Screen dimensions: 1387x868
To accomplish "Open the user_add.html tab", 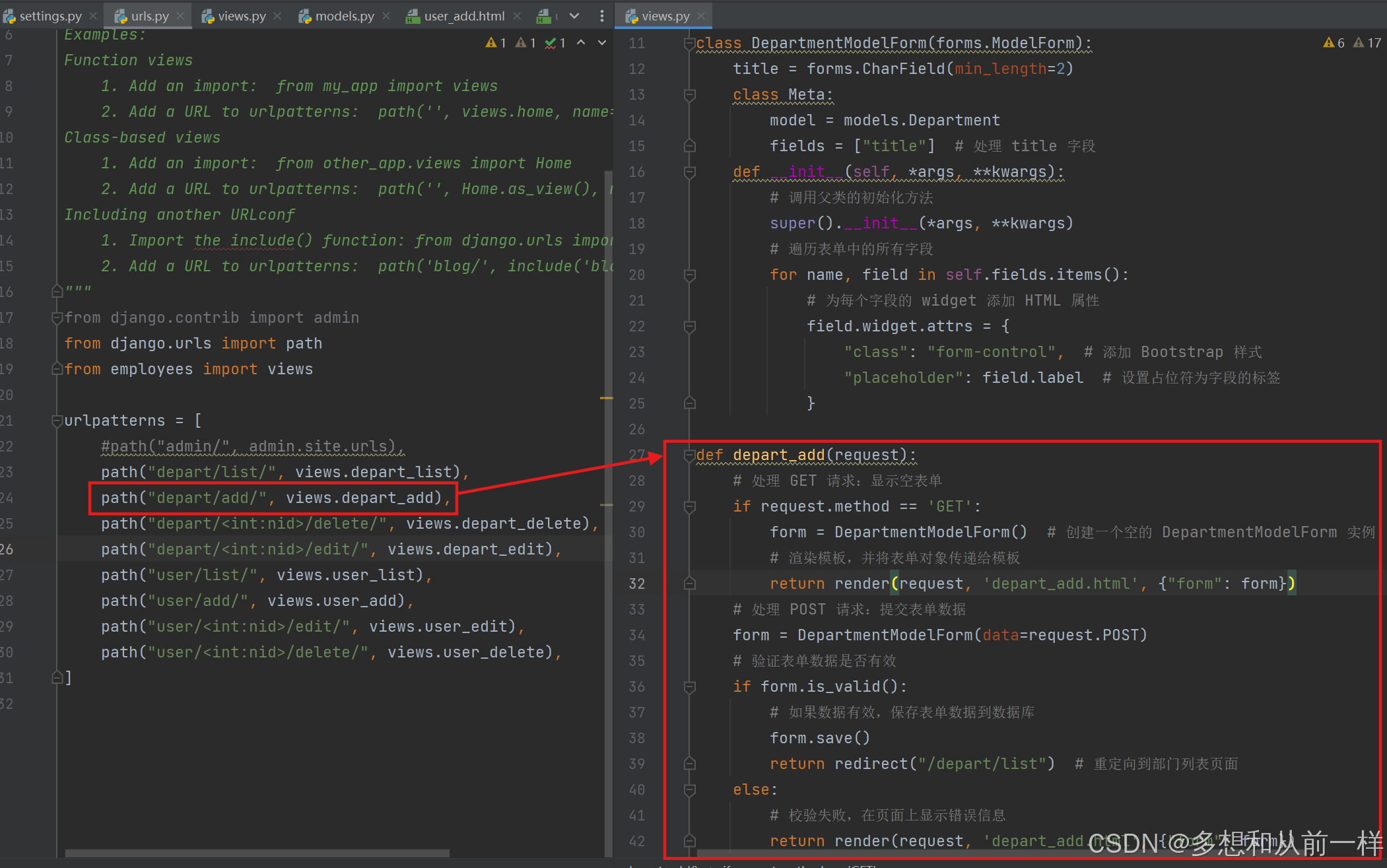I will click(x=463, y=16).
